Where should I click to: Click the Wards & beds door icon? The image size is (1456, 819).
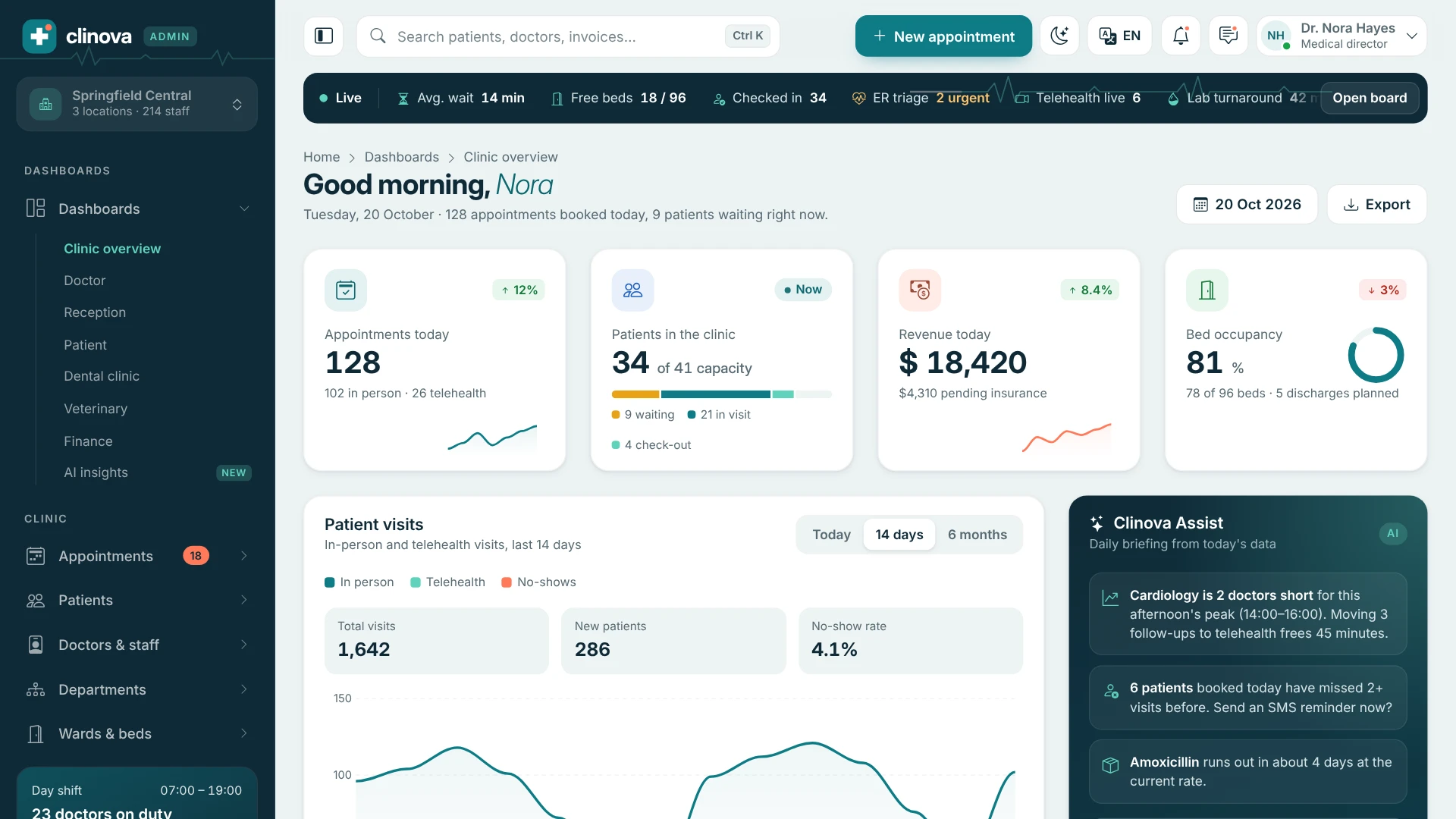click(x=36, y=733)
